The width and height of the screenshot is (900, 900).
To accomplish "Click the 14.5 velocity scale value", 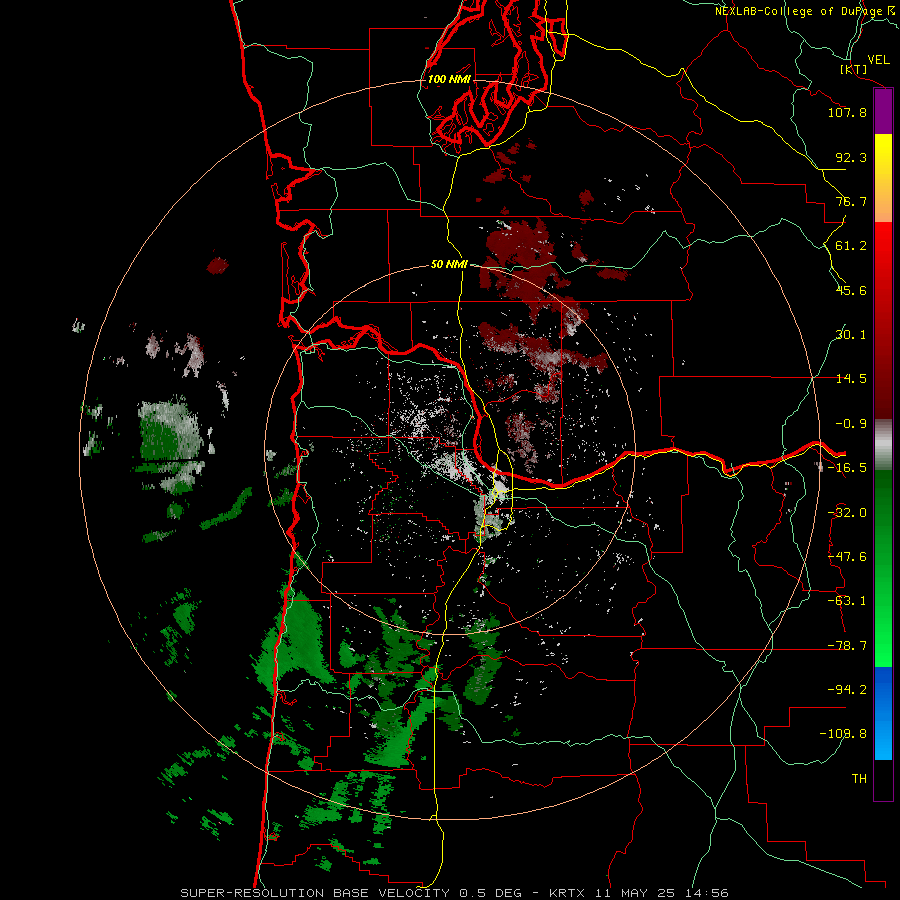I will [x=851, y=379].
